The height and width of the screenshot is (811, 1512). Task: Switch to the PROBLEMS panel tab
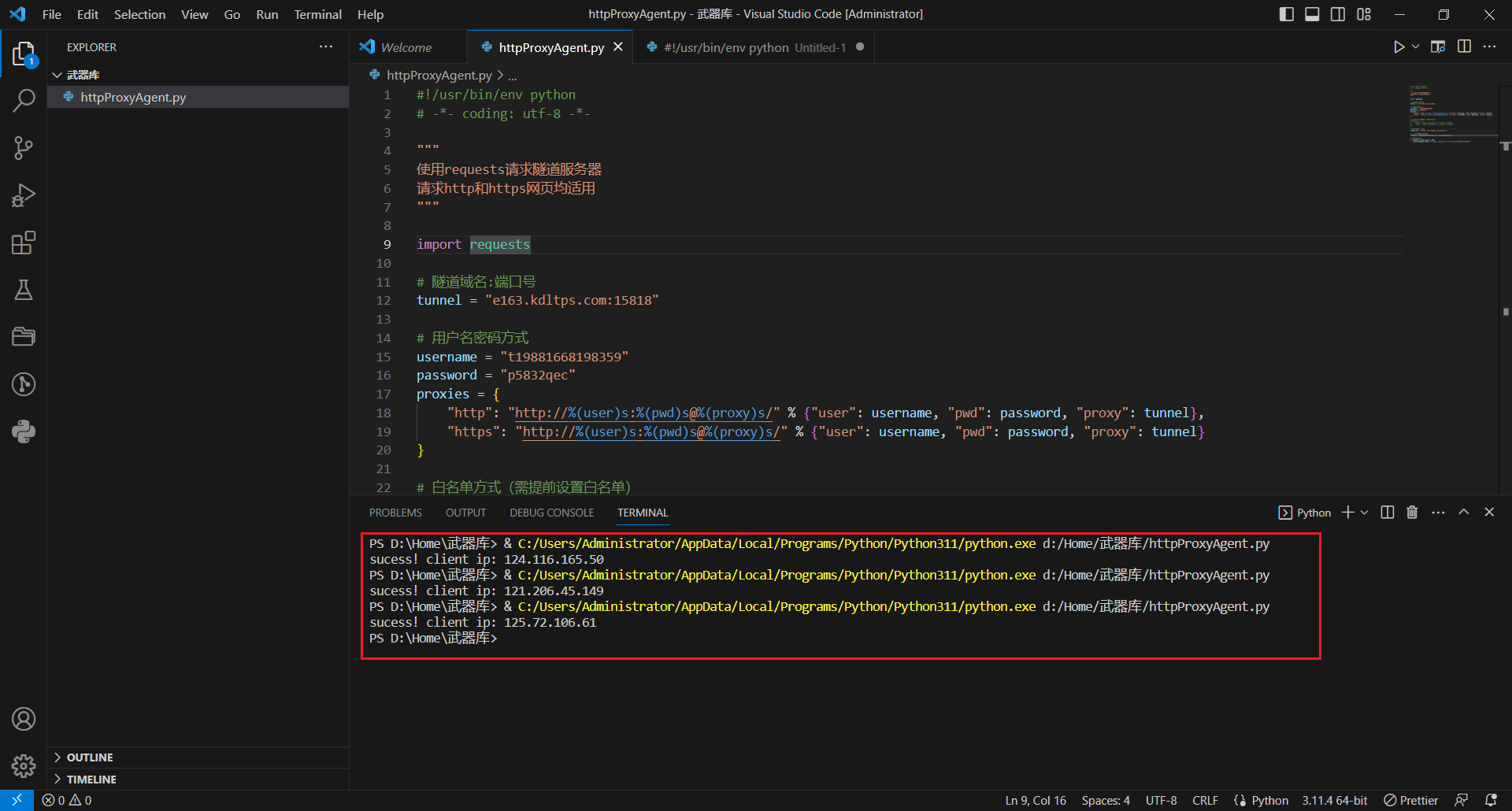click(x=395, y=513)
